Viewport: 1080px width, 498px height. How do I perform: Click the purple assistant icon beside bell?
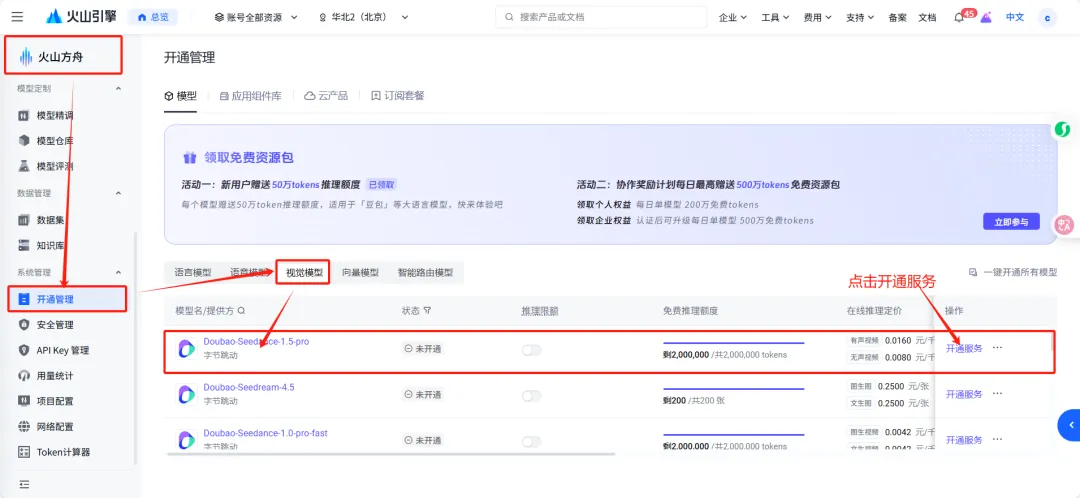pyautogui.click(x=986, y=17)
